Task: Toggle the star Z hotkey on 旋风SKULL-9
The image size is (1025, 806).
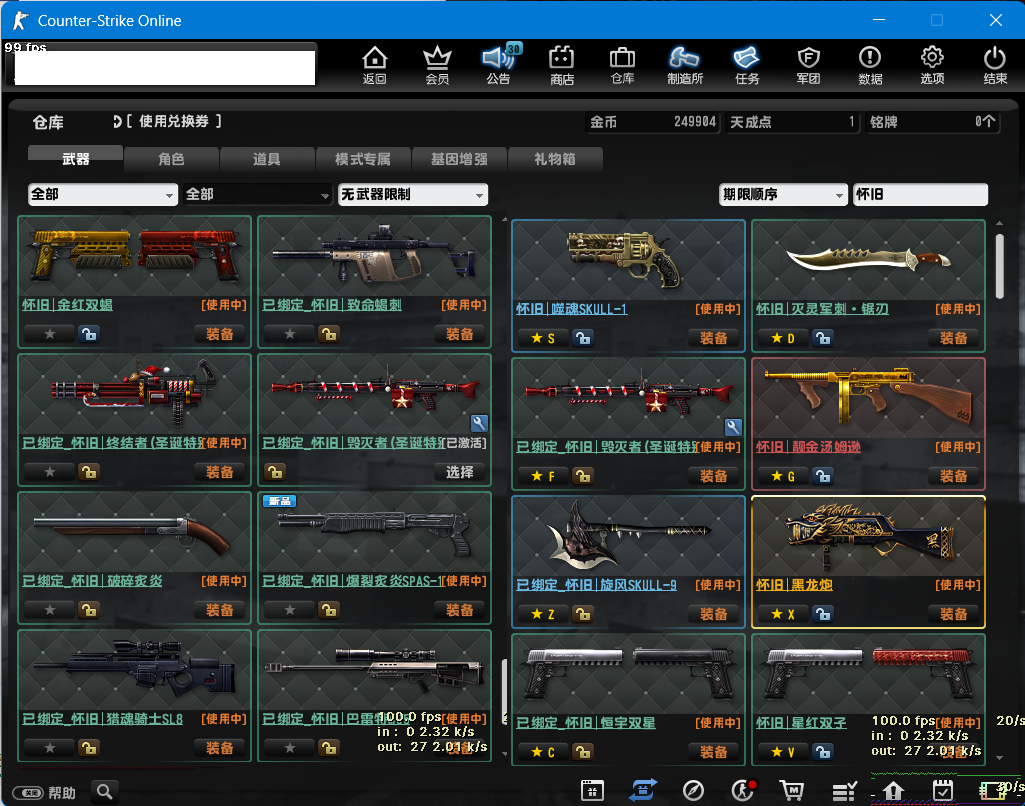Action: pyautogui.click(x=543, y=614)
